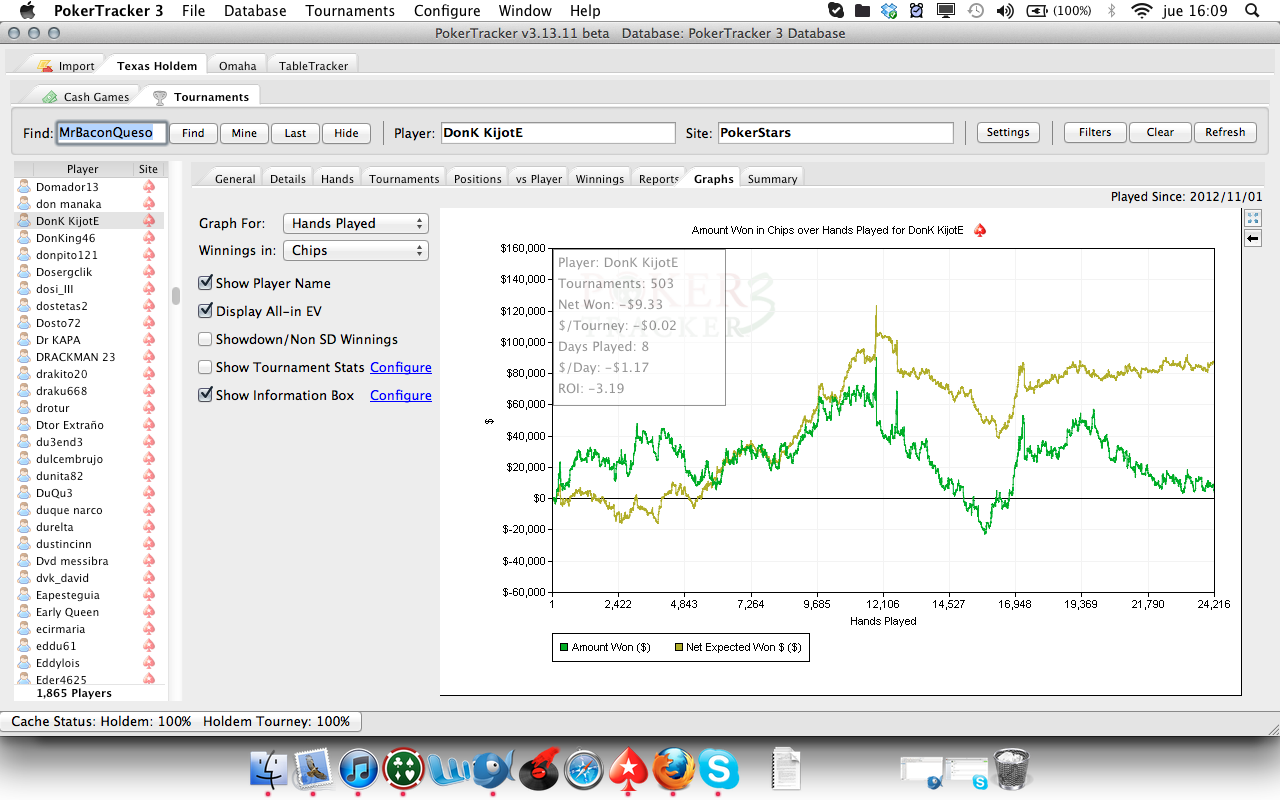Click the volume icon in menu bar
This screenshot has width=1280, height=800.
coord(1005,11)
